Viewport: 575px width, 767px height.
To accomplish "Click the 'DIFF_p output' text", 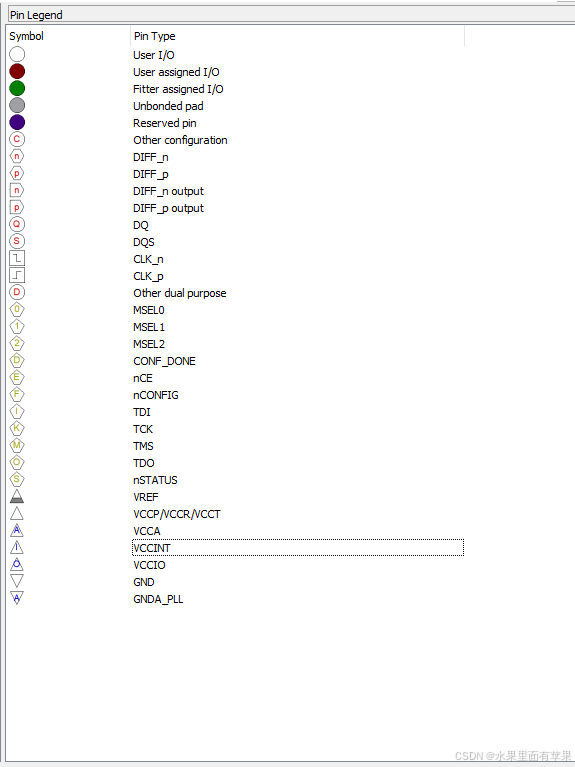I will [168, 208].
